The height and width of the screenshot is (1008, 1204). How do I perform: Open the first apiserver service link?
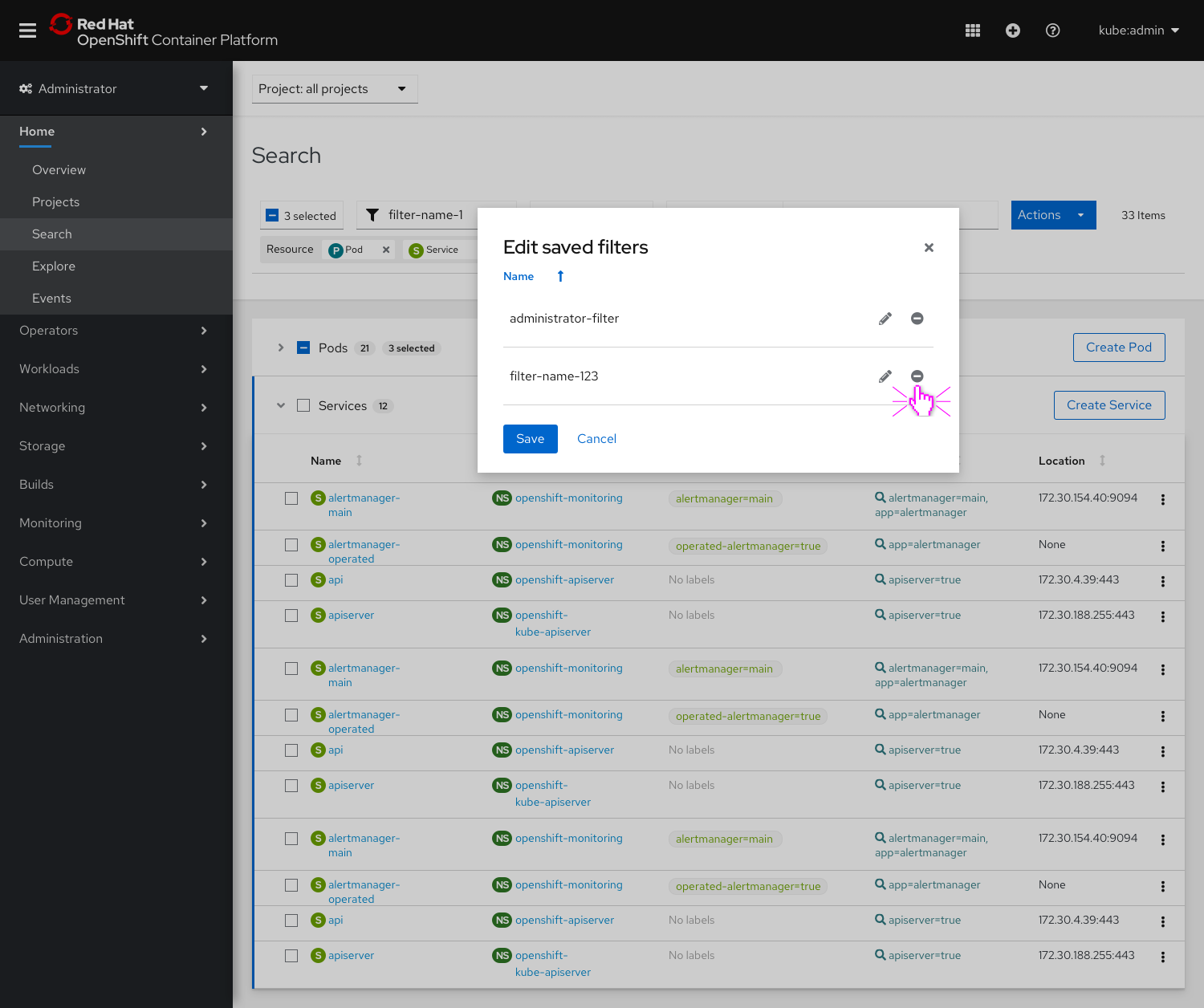351,616
